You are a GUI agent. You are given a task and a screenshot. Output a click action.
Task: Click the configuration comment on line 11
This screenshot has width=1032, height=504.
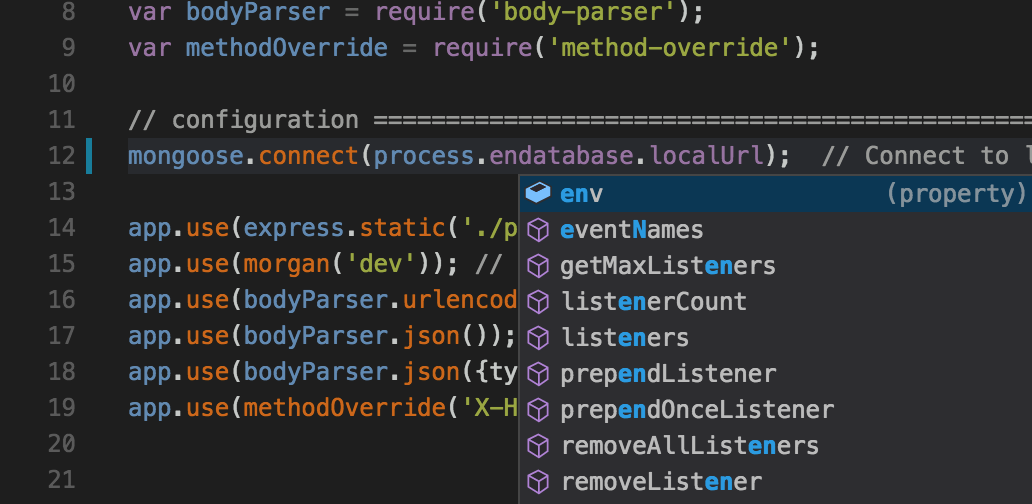point(265,120)
